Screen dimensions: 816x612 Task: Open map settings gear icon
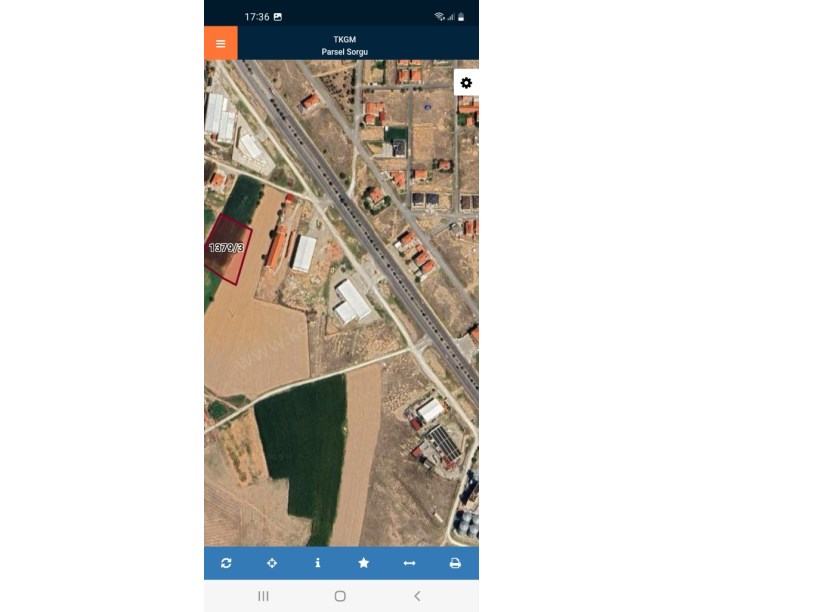[466, 83]
